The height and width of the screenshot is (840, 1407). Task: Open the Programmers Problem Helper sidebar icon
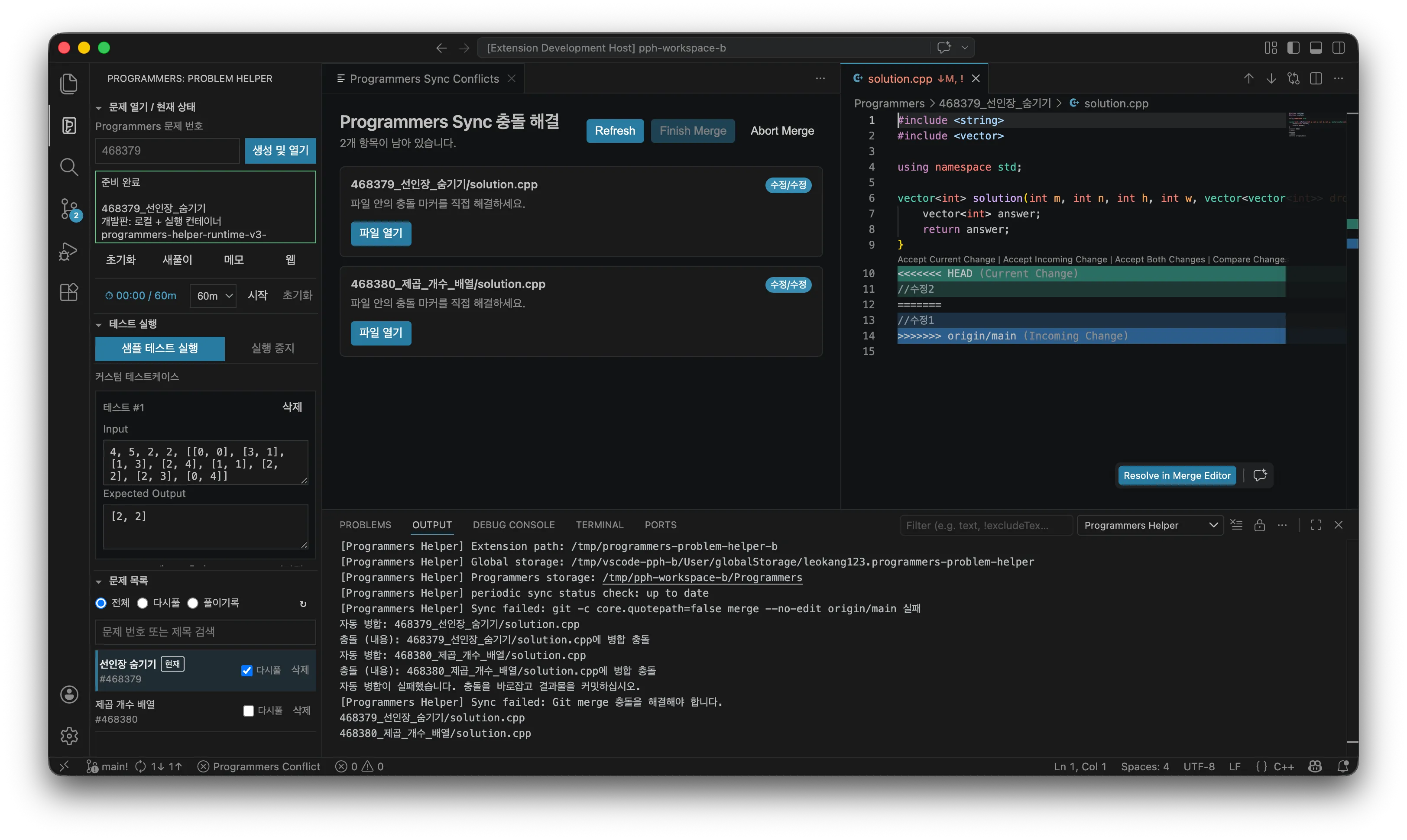pyautogui.click(x=69, y=125)
